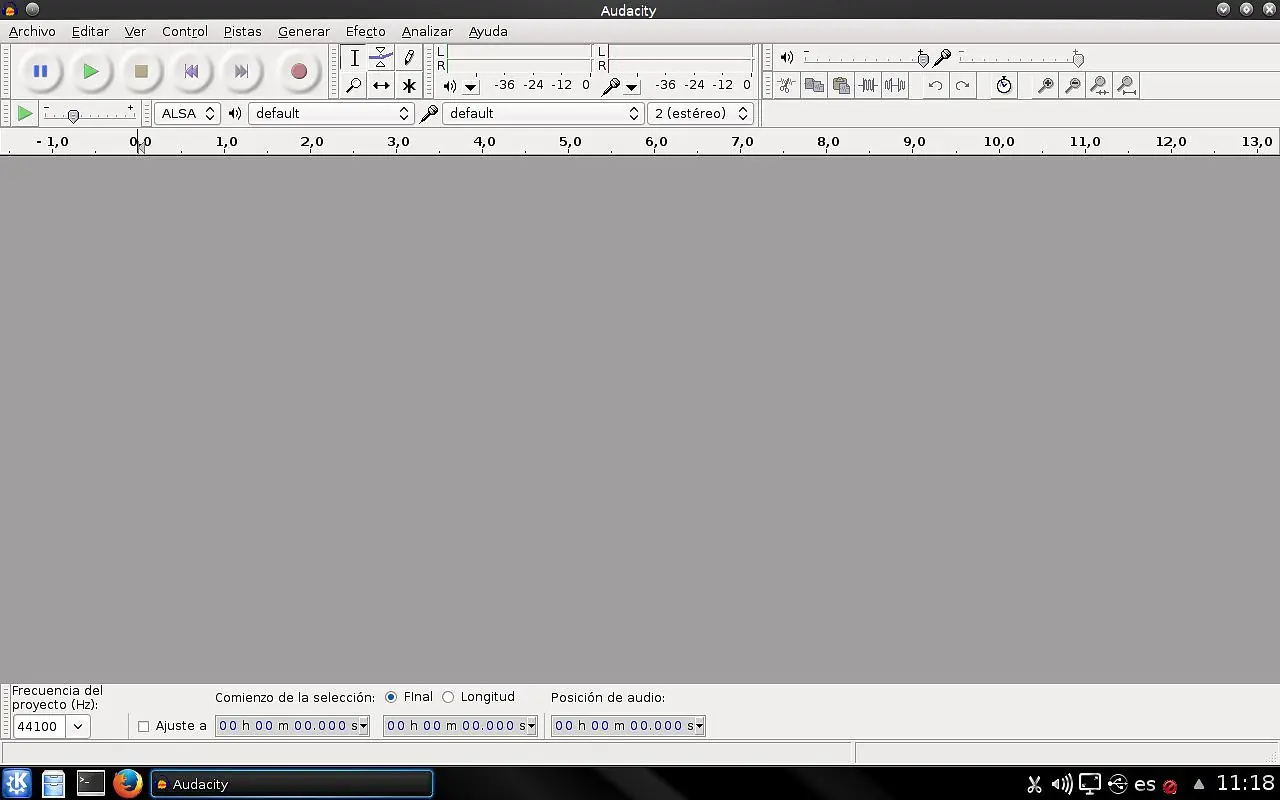Click Fit project in window icon
The width and height of the screenshot is (1280, 800).
click(x=1126, y=86)
